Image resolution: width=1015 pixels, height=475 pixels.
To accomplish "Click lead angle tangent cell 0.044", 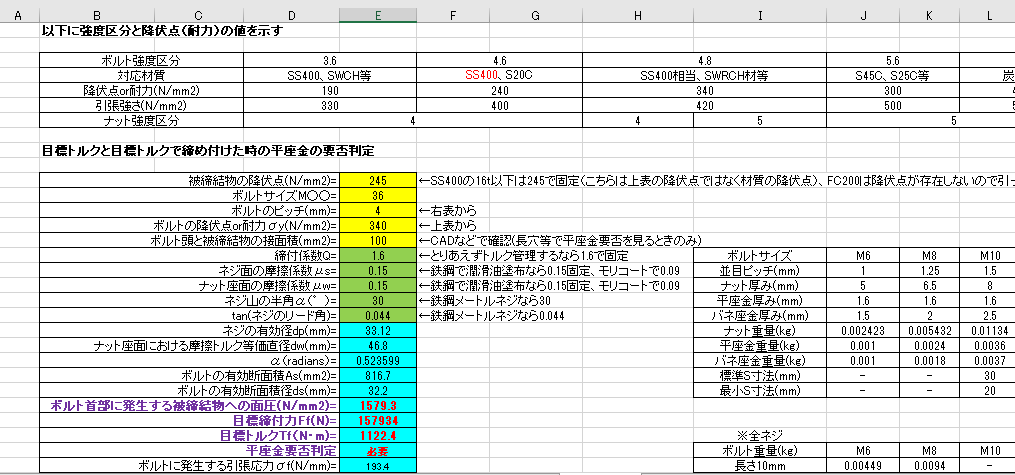I will (378, 316).
